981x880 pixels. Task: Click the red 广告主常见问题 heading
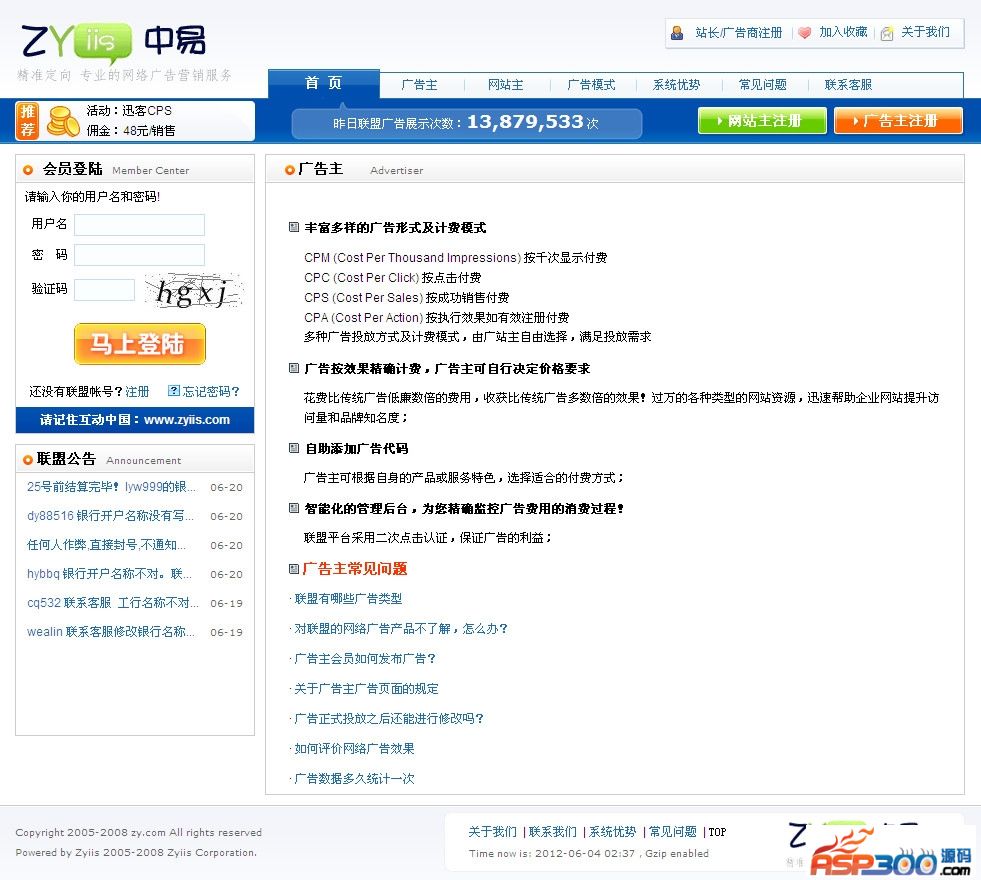coord(355,569)
